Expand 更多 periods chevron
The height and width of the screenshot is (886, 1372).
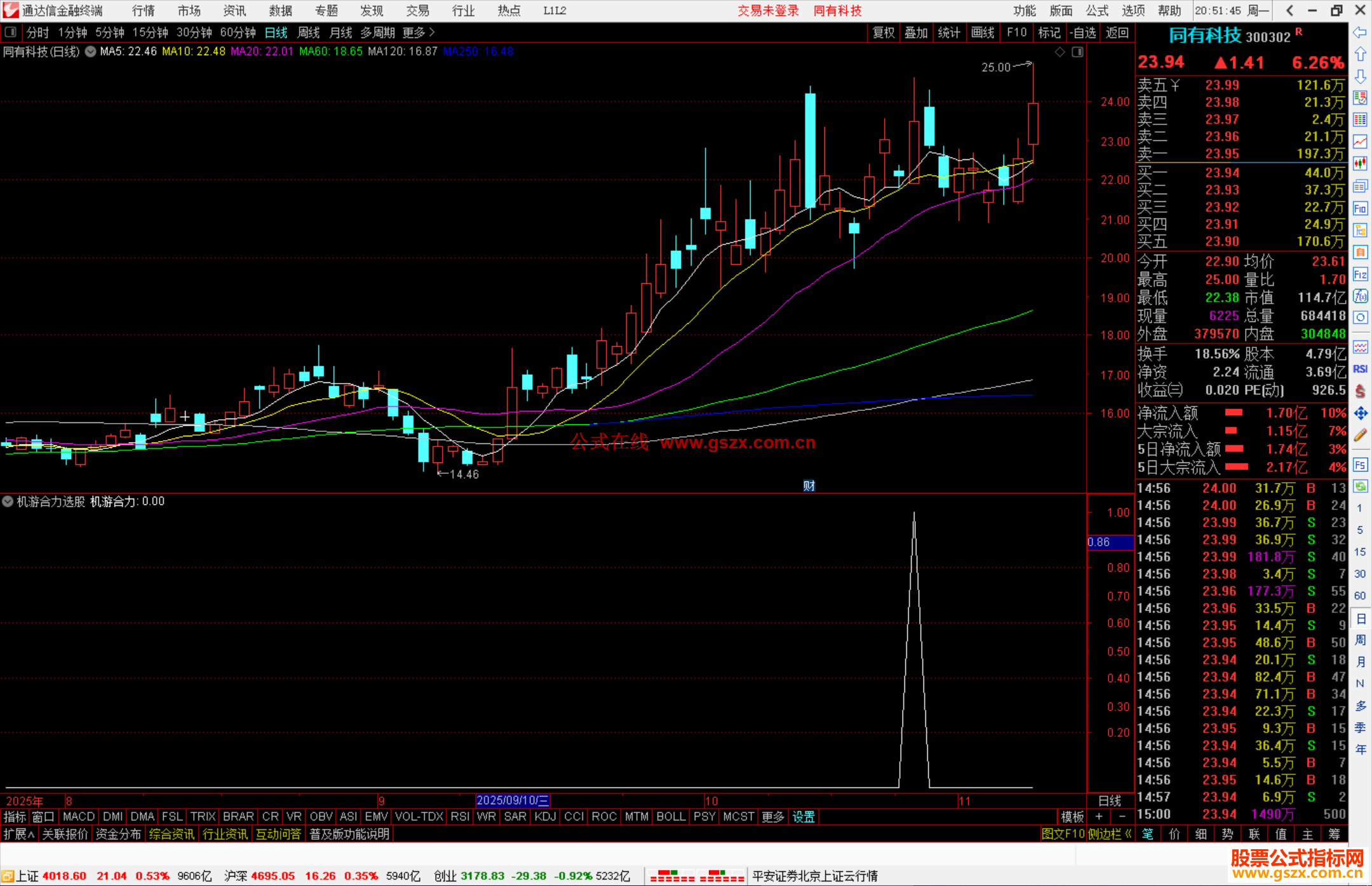pos(432,32)
